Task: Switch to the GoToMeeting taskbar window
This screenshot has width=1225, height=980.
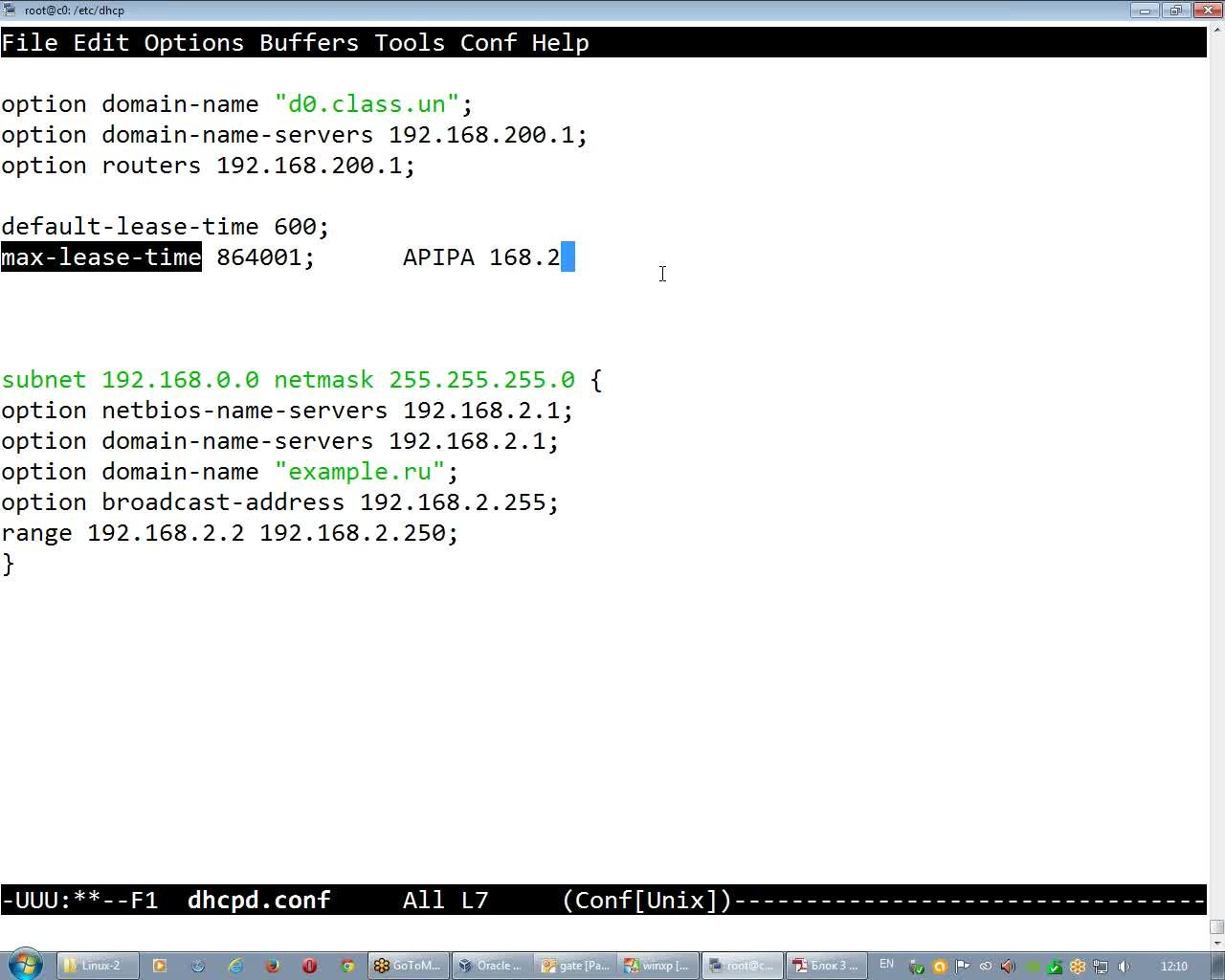Action: click(409, 966)
